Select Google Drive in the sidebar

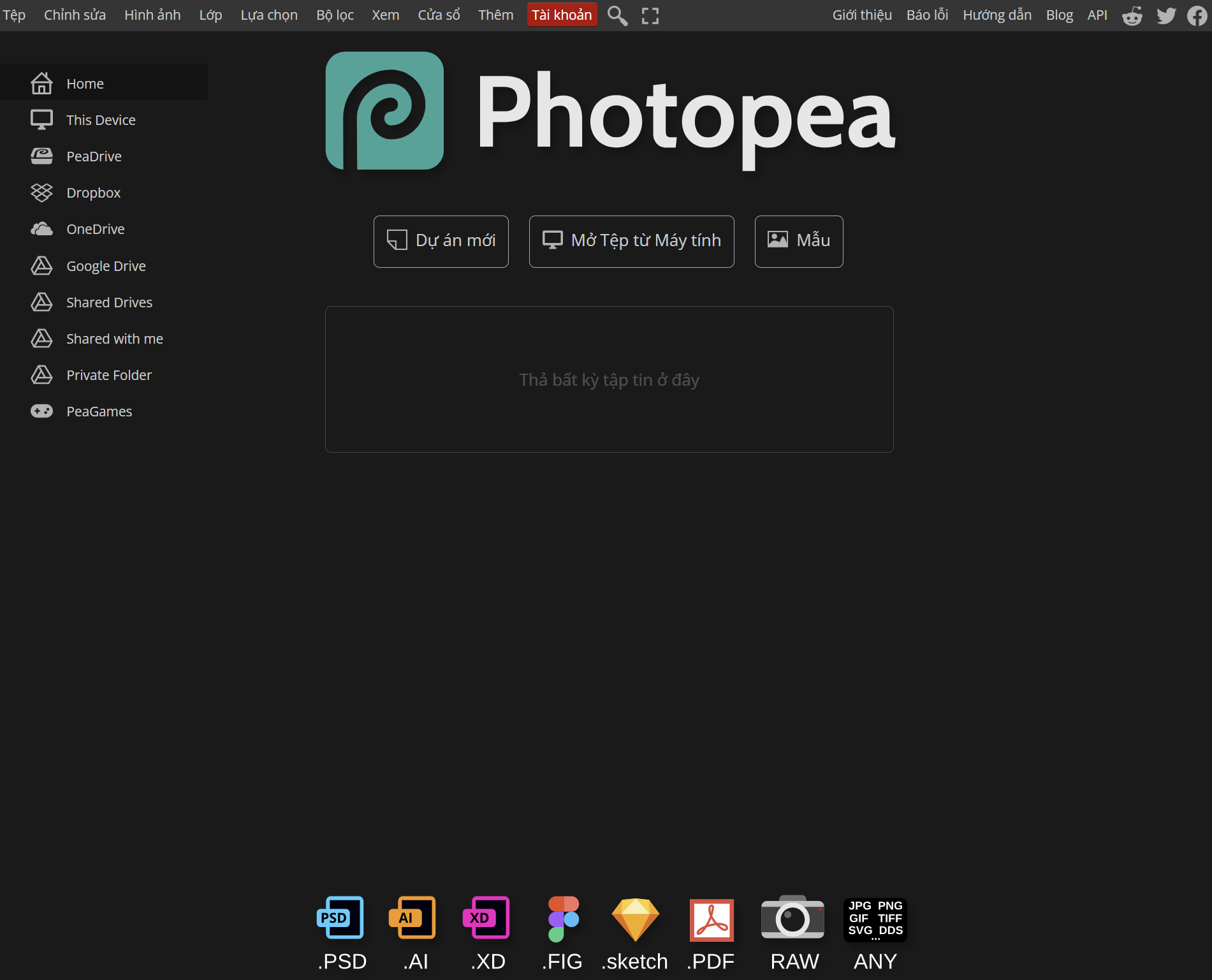point(106,266)
